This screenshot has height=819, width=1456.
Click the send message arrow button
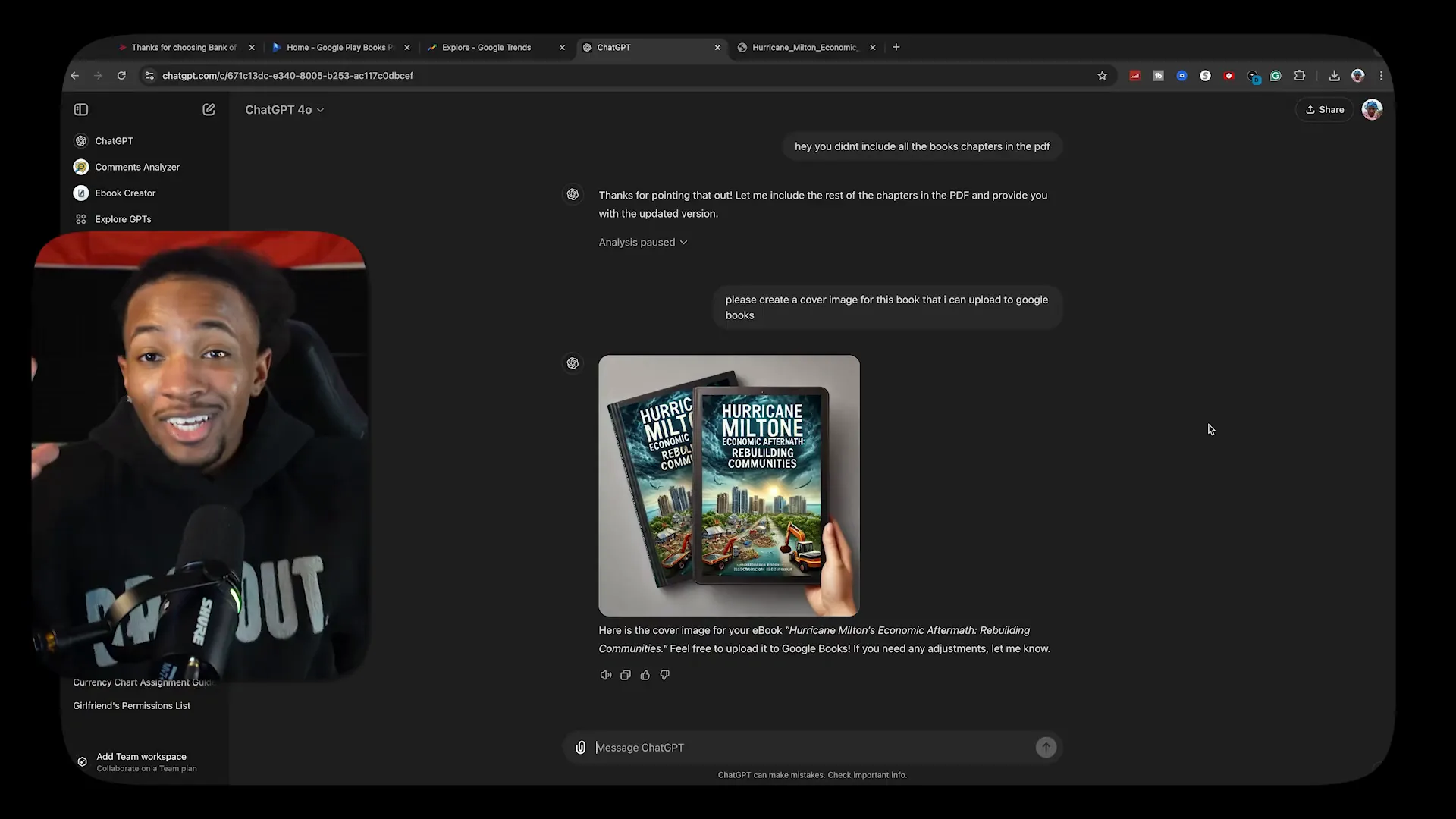pos(1046,748)
